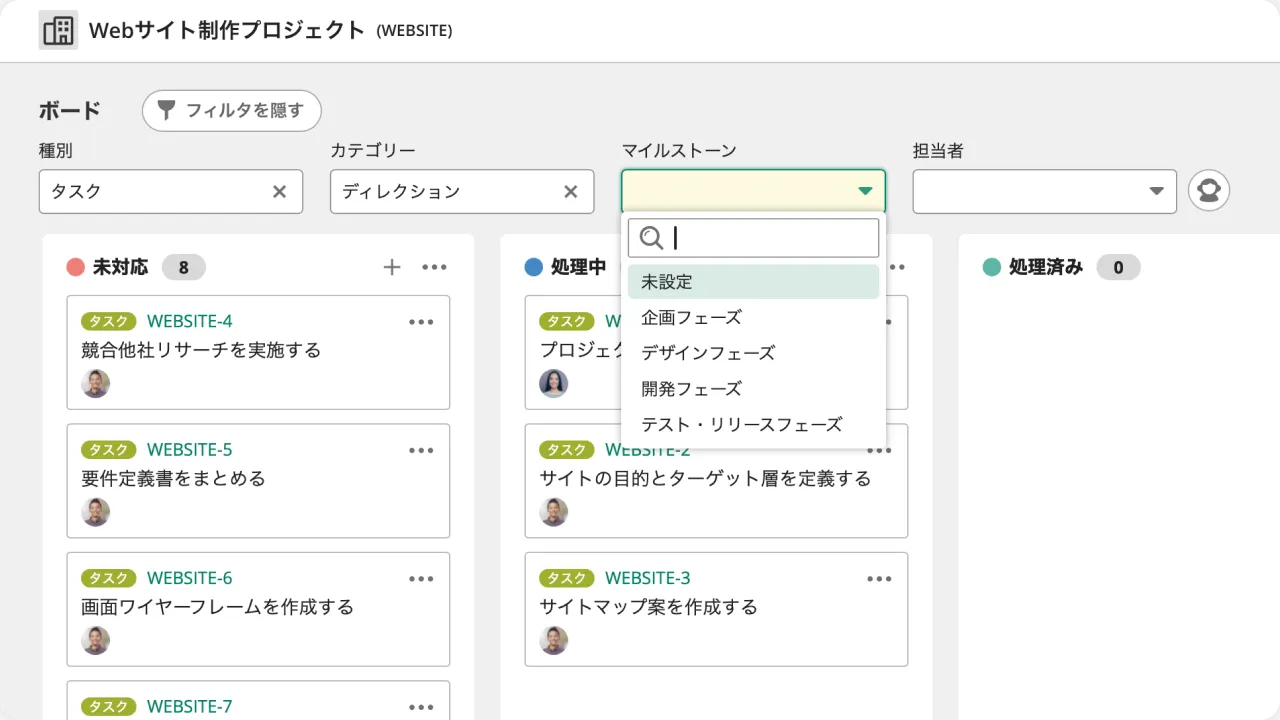This screenshot has height=720, width=1280.
Task: Open WEBSITE-3 card options menu
Action: click(x=879, y=579)
